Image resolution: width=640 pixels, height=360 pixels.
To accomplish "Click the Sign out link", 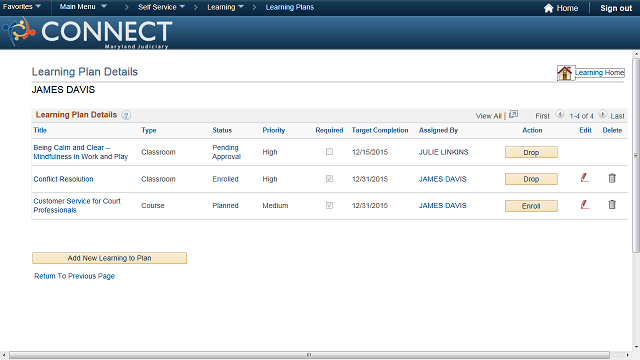I will (616, 8).
